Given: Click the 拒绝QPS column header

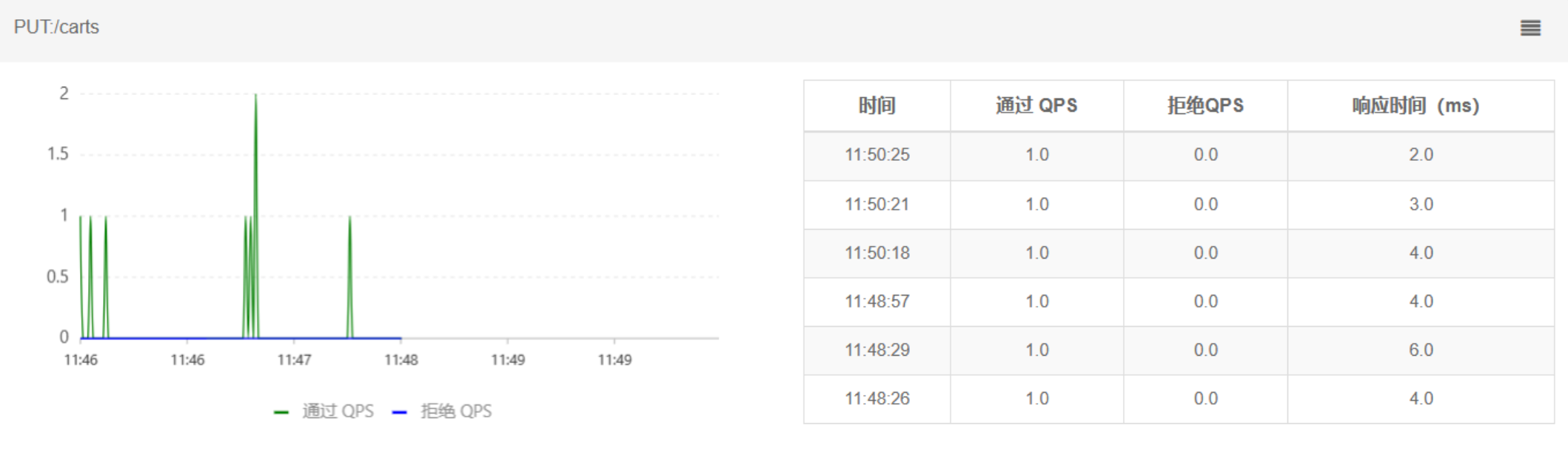Looking at the screenshot, I should click(x=1206, y=106).
